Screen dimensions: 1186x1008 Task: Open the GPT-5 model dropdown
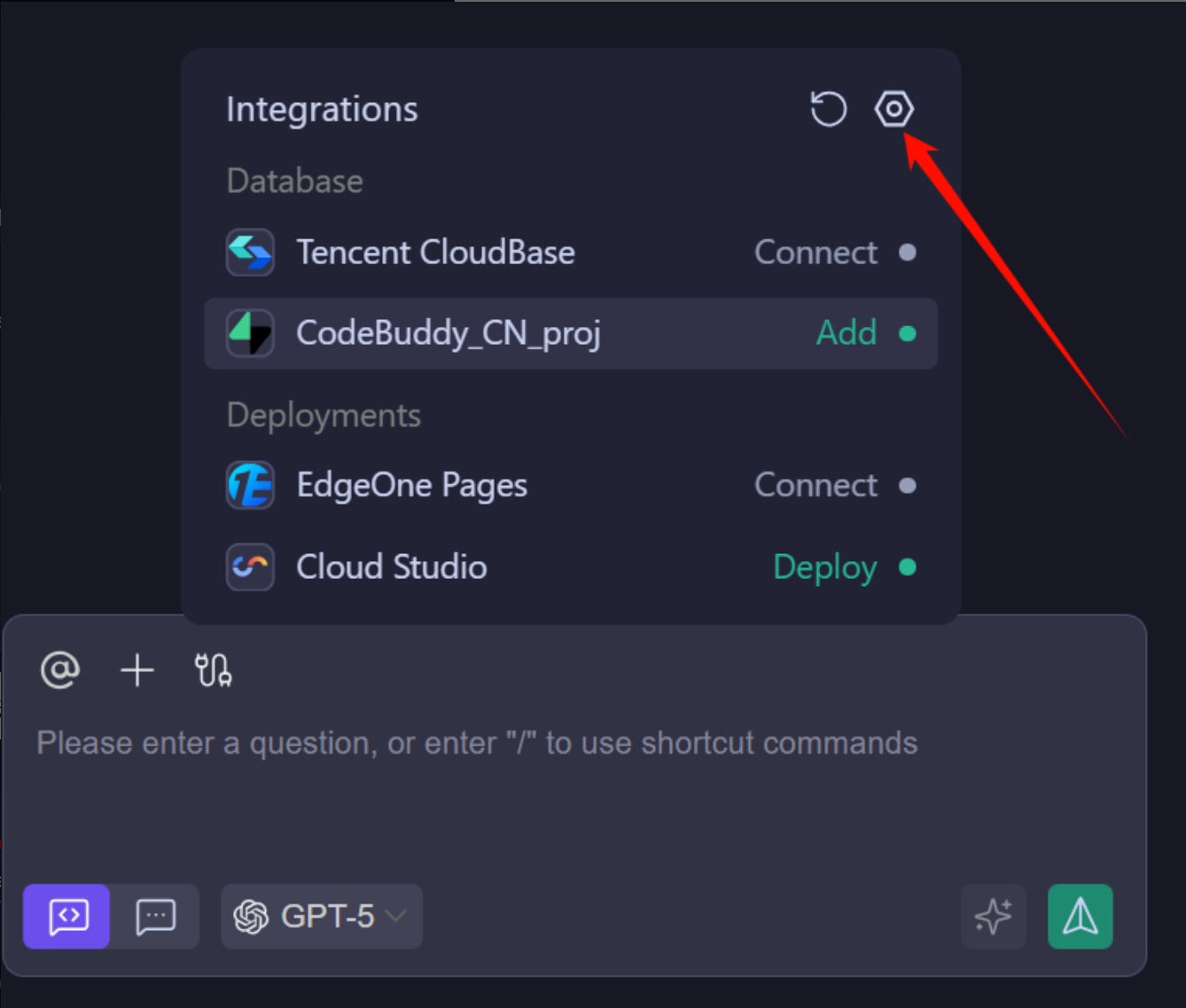(321, 917)
